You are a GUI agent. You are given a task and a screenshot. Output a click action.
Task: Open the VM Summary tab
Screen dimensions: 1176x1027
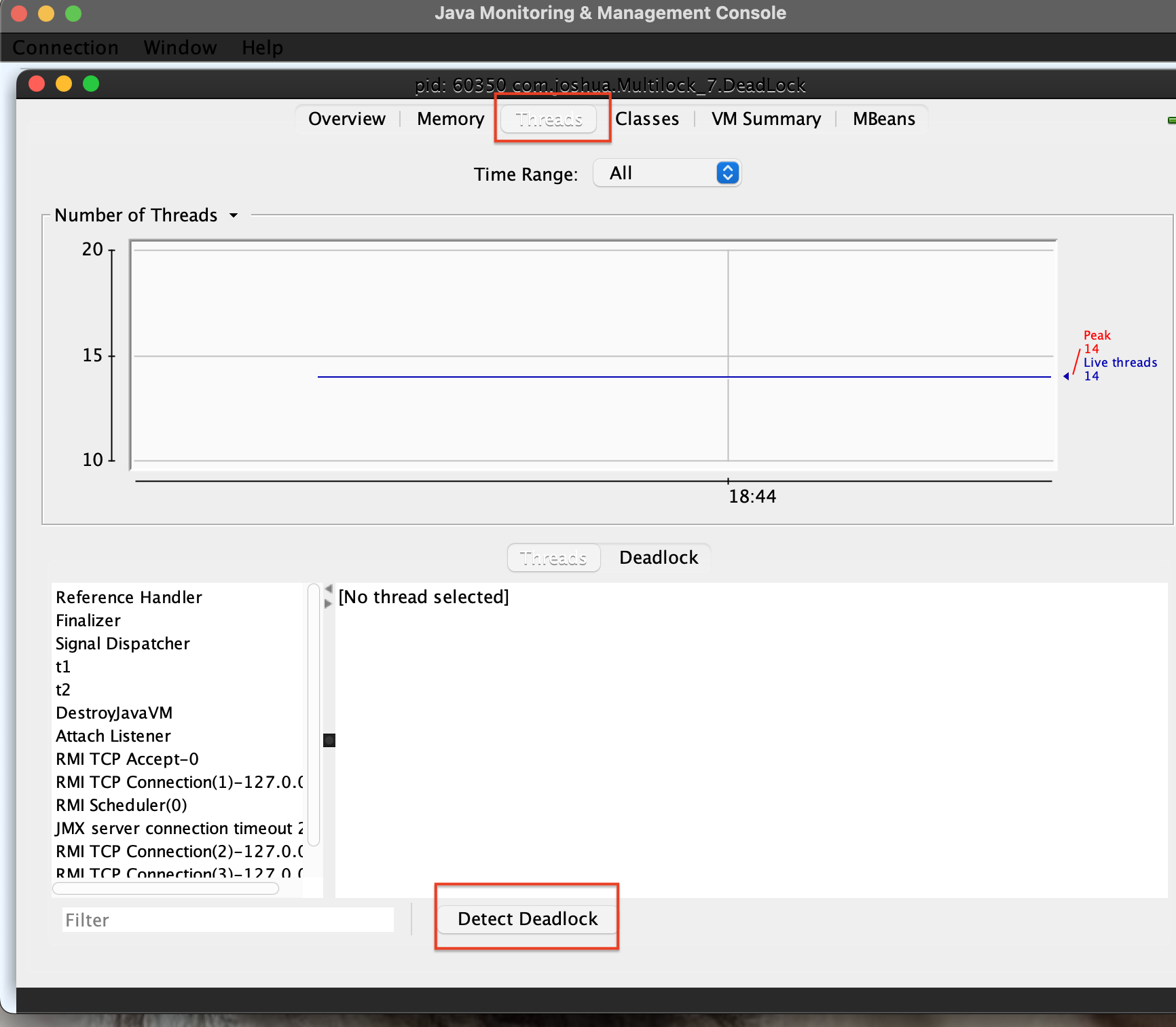[765, 118]
